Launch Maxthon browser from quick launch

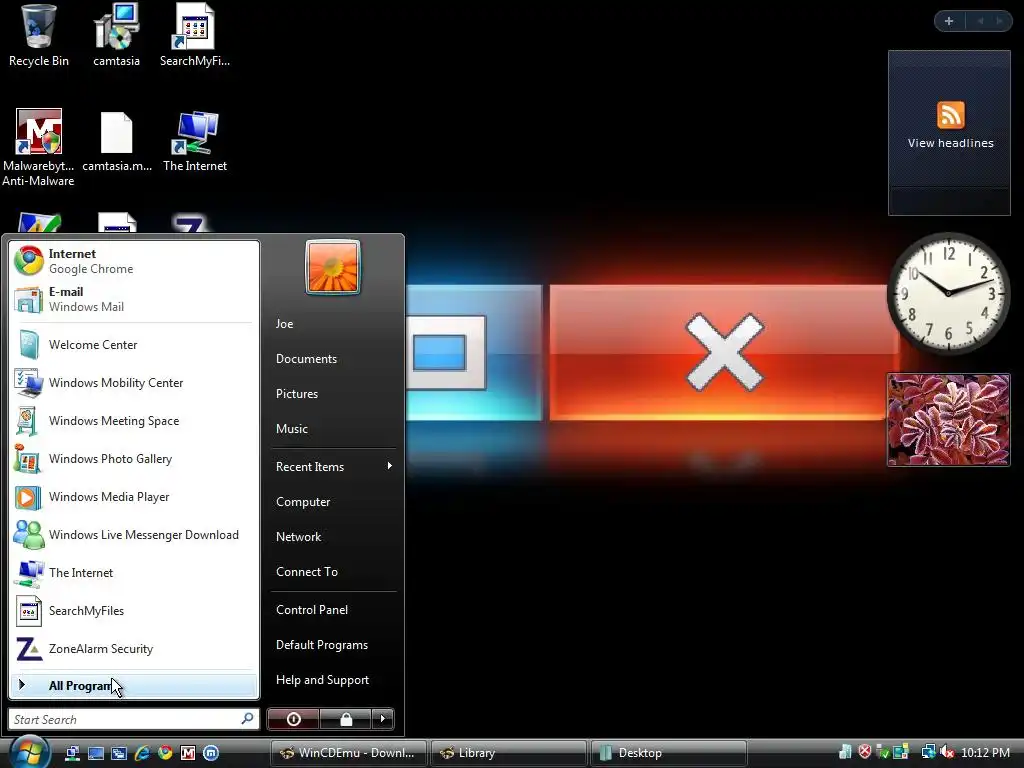tap(211, 753)
